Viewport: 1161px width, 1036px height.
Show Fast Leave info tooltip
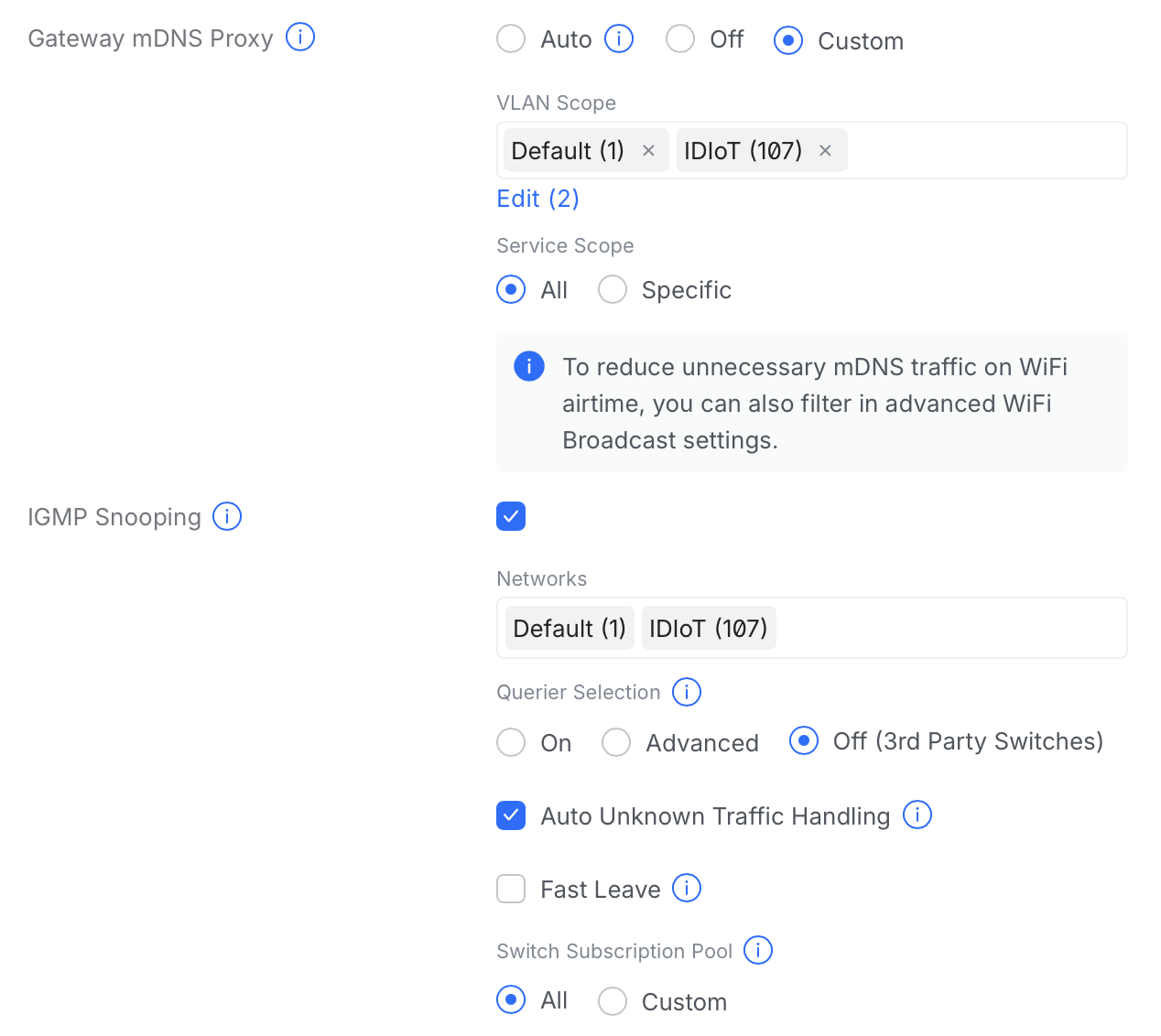tap(687, 888)
